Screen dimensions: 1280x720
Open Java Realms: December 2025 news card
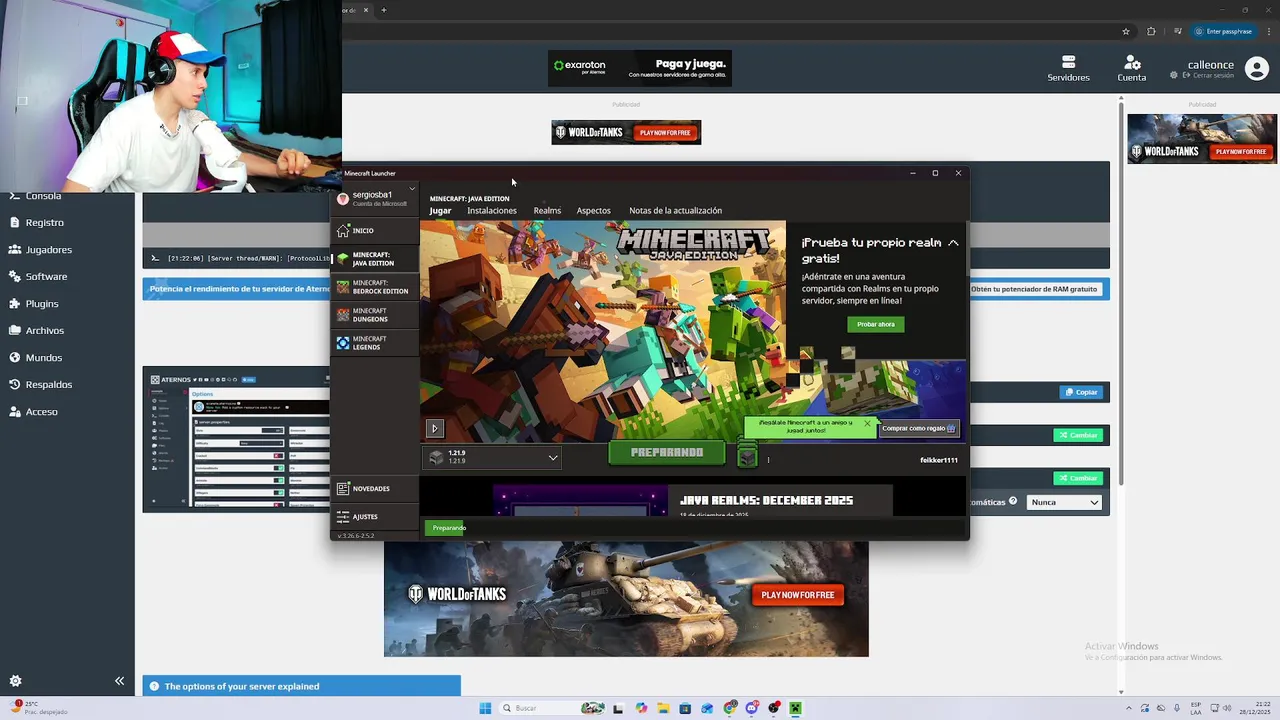click(692, 500)
